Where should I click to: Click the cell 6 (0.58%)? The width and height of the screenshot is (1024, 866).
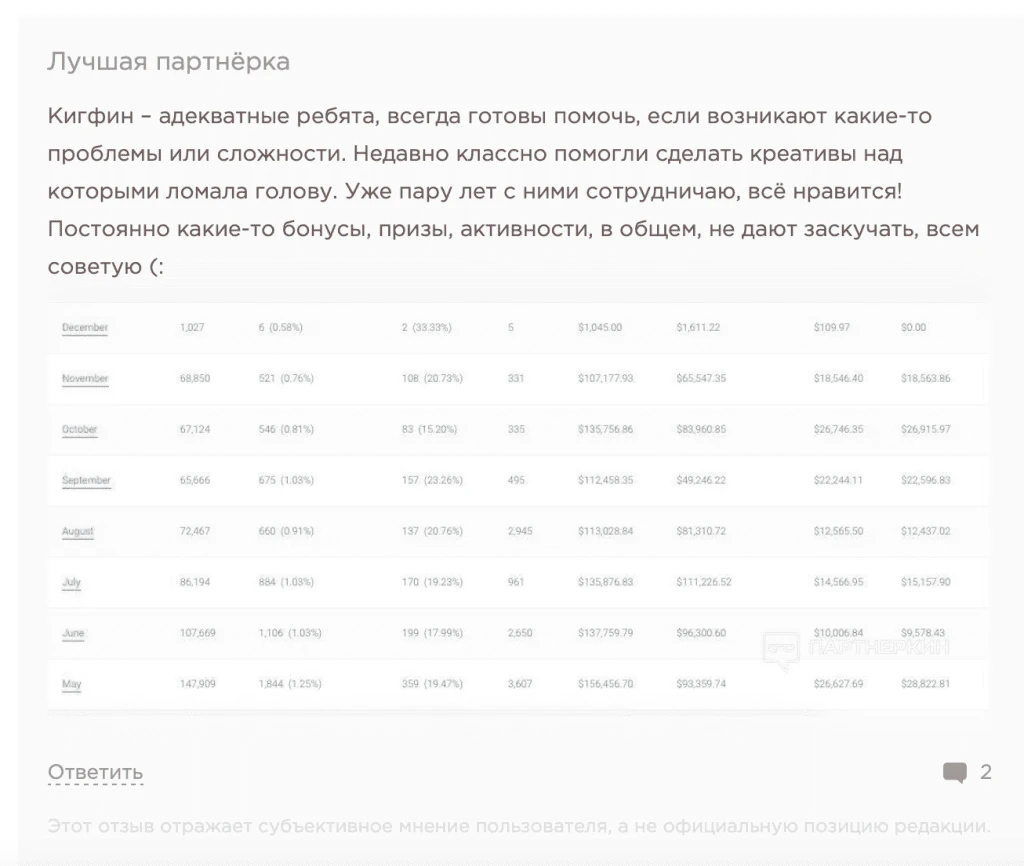tap(281, 327)
